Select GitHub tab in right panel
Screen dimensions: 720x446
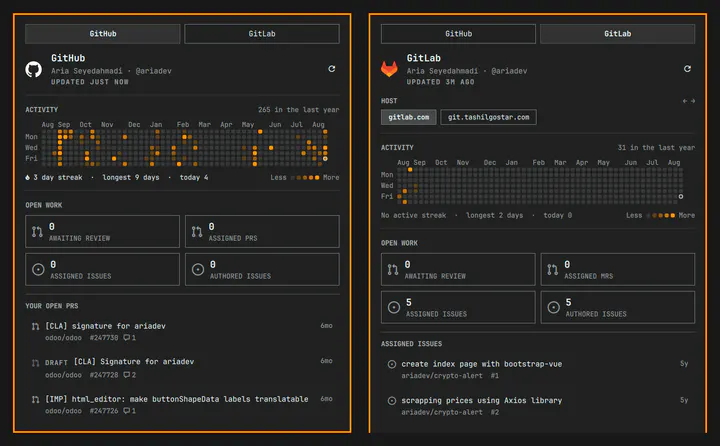pyautogui.click(x=458, y=34)
